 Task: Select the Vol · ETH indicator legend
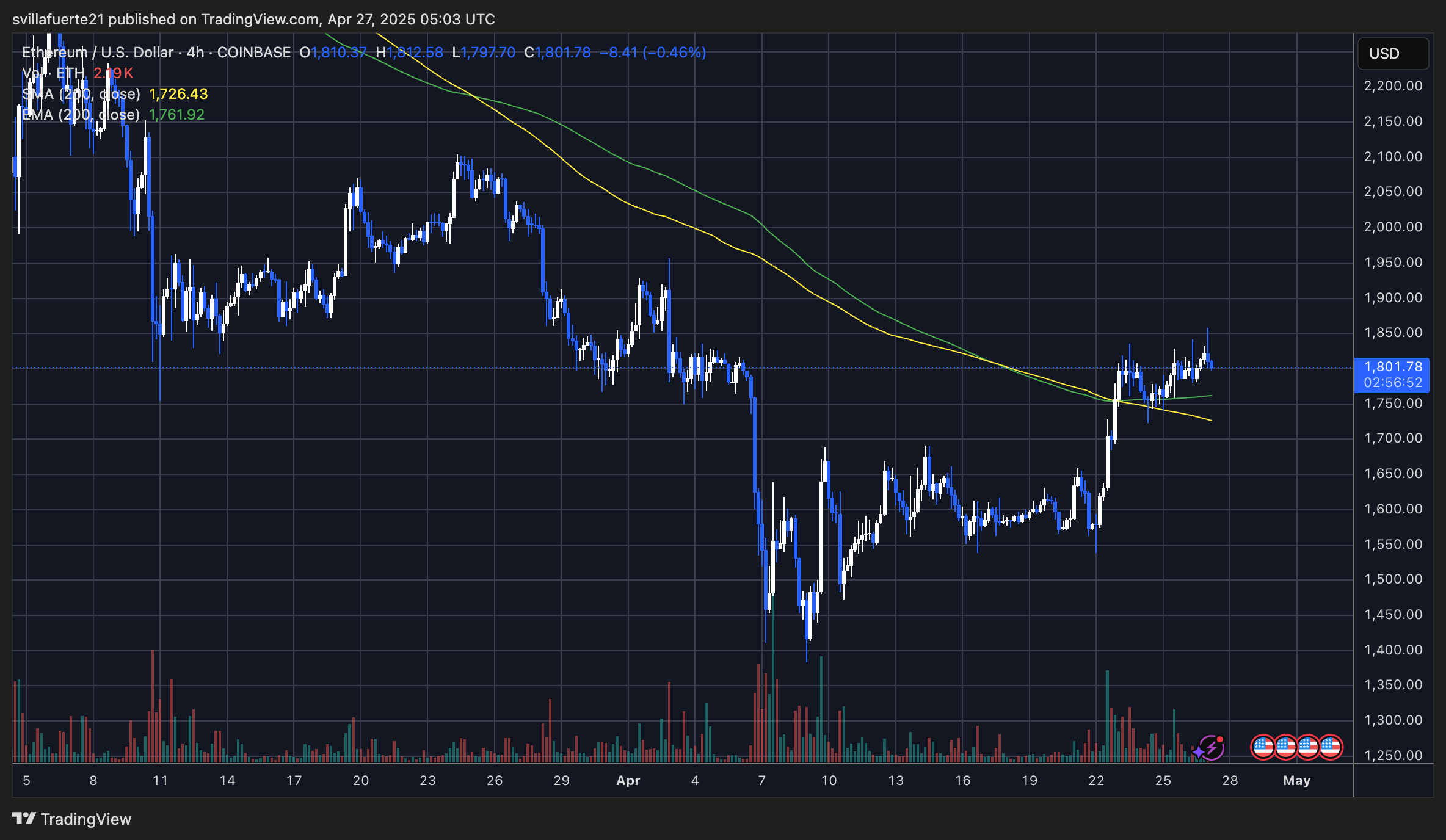pos(53,73)
